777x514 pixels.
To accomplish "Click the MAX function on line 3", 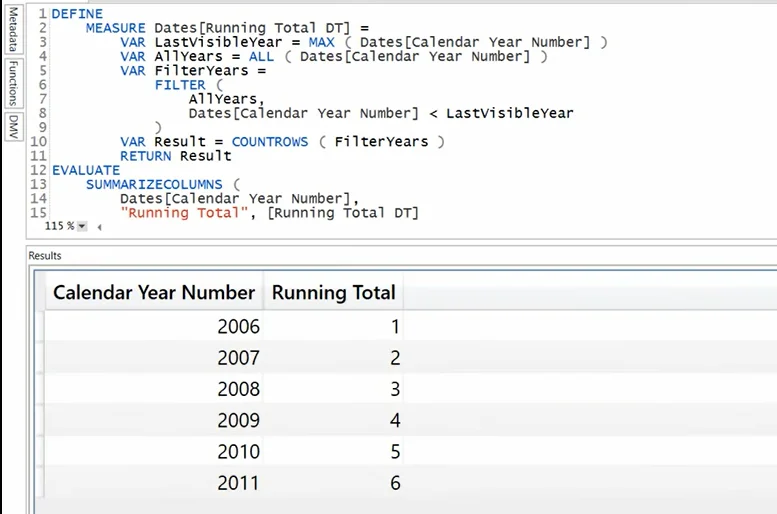I will click(321, 42).
